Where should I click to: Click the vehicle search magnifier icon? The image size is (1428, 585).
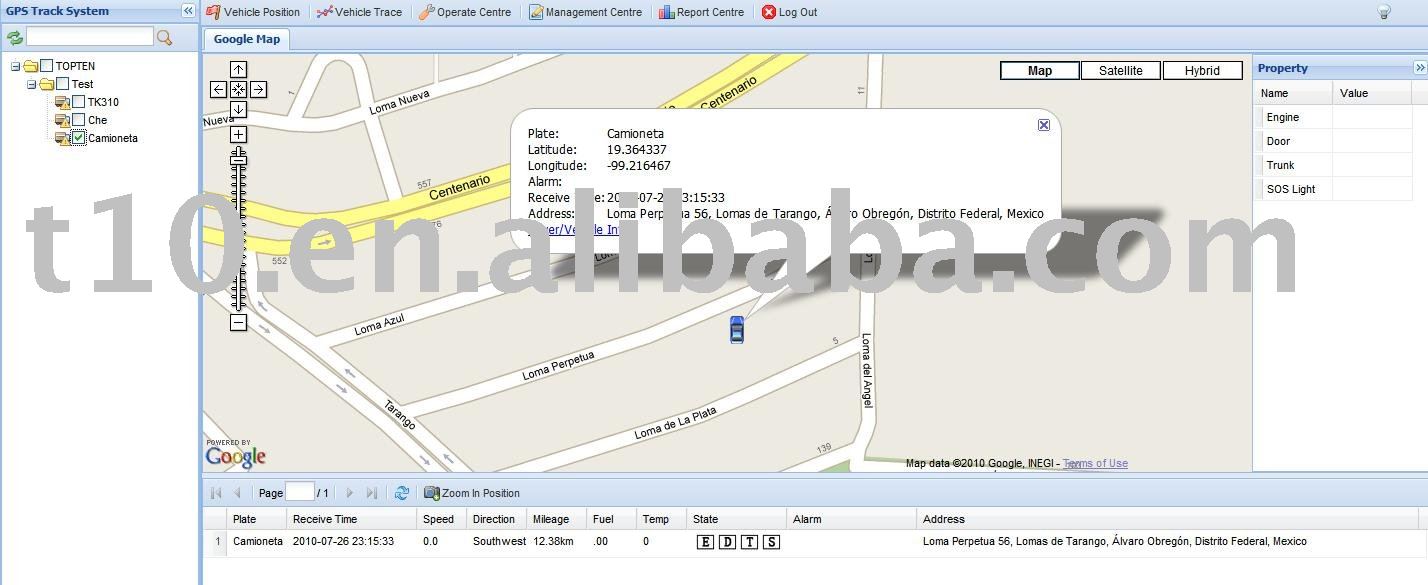[165, 37]
